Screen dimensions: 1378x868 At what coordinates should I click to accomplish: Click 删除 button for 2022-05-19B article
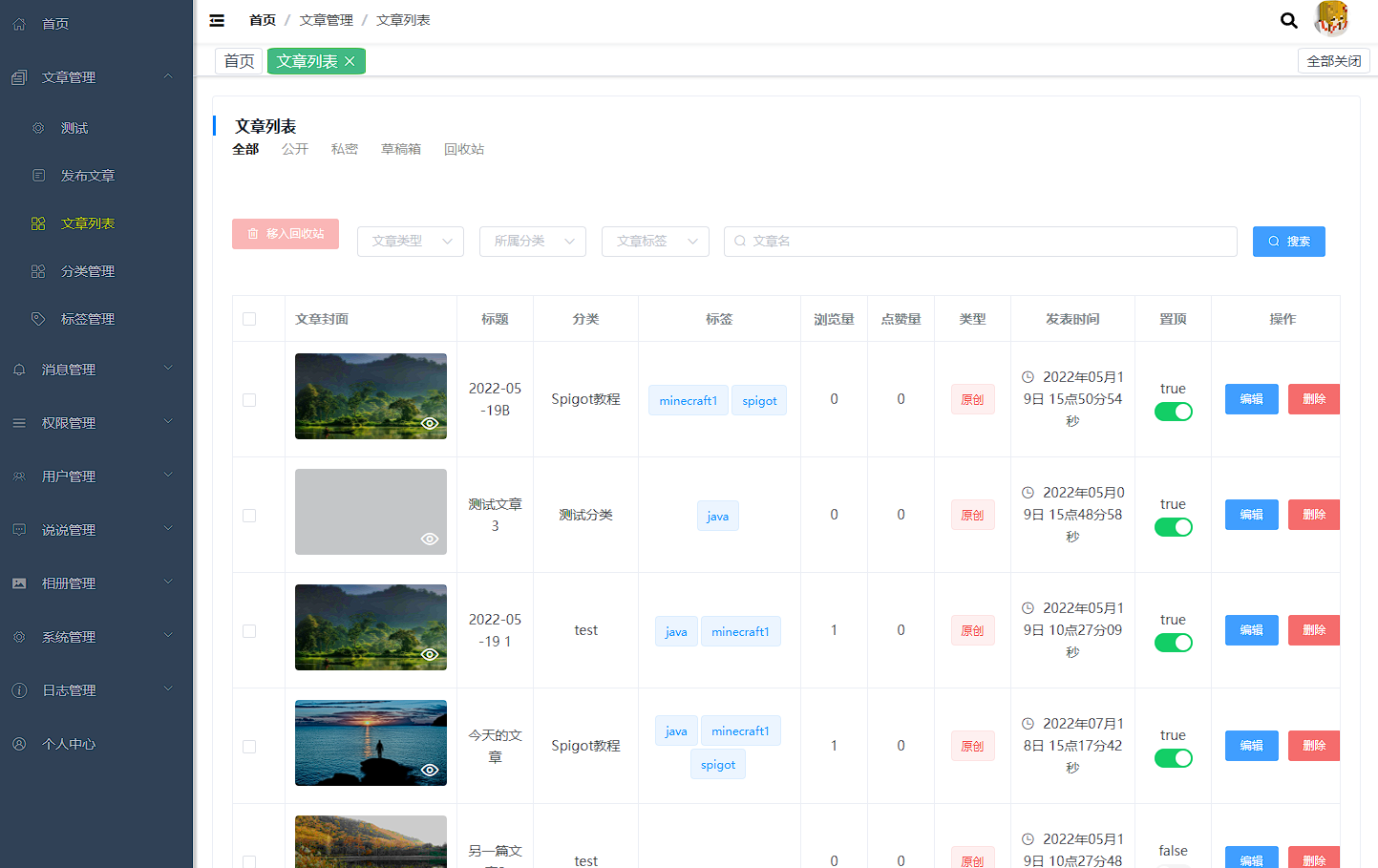[1313, 399]
